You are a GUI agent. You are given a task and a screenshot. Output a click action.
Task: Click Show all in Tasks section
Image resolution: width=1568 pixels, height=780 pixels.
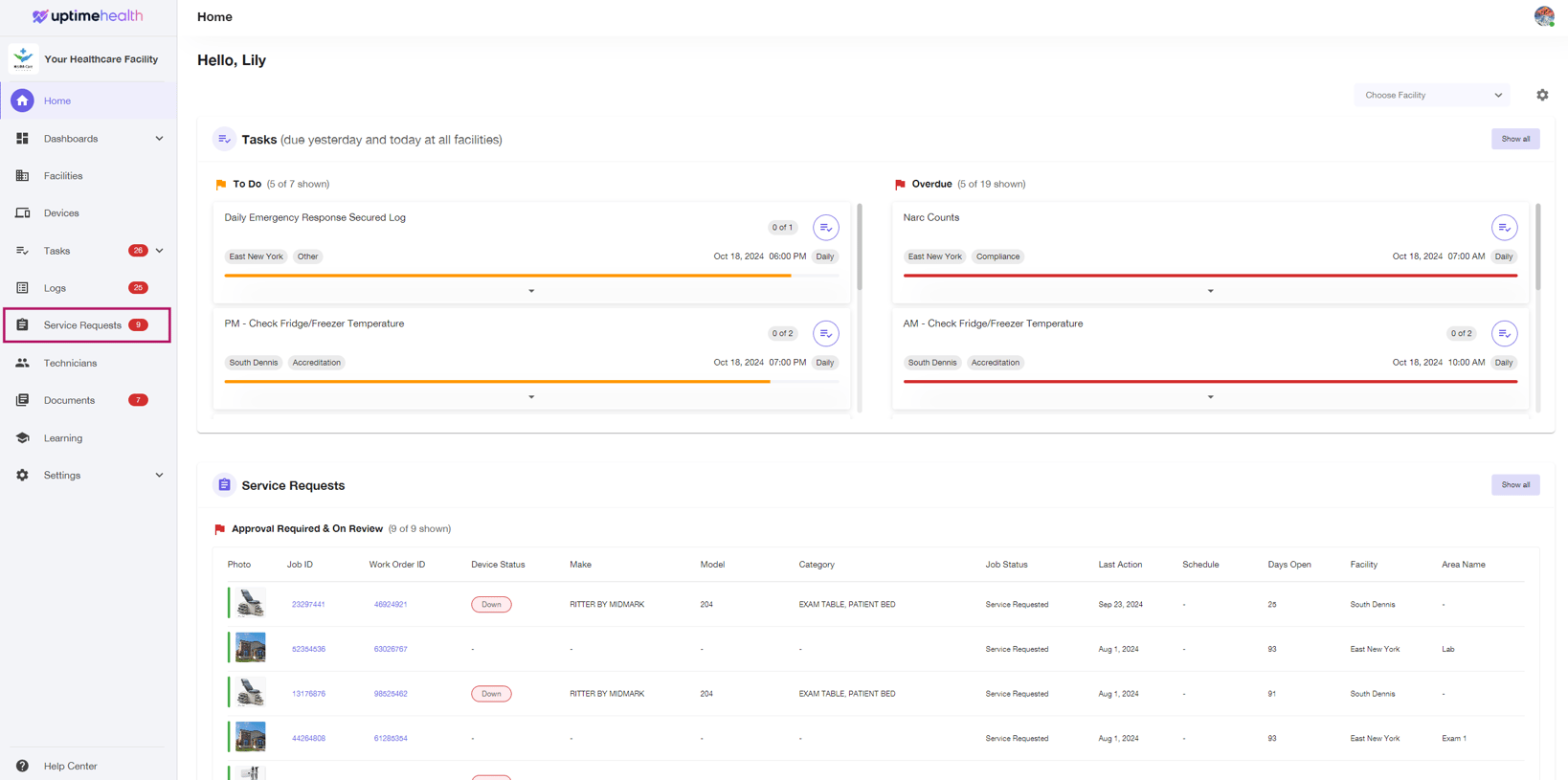(x=1514, y=139)
